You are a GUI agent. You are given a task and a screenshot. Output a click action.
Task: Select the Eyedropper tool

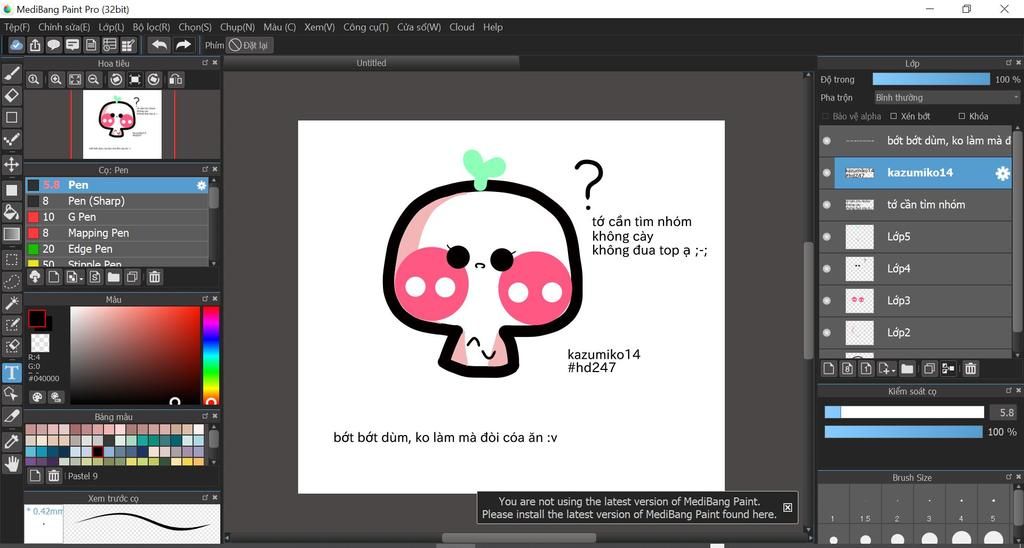pyautogui.click(x=12, y=442)
